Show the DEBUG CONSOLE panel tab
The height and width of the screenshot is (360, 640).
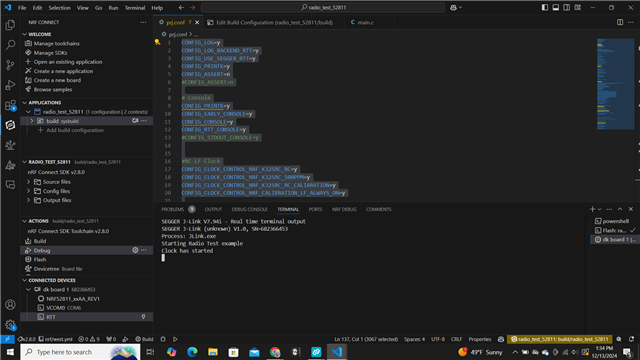249,209
